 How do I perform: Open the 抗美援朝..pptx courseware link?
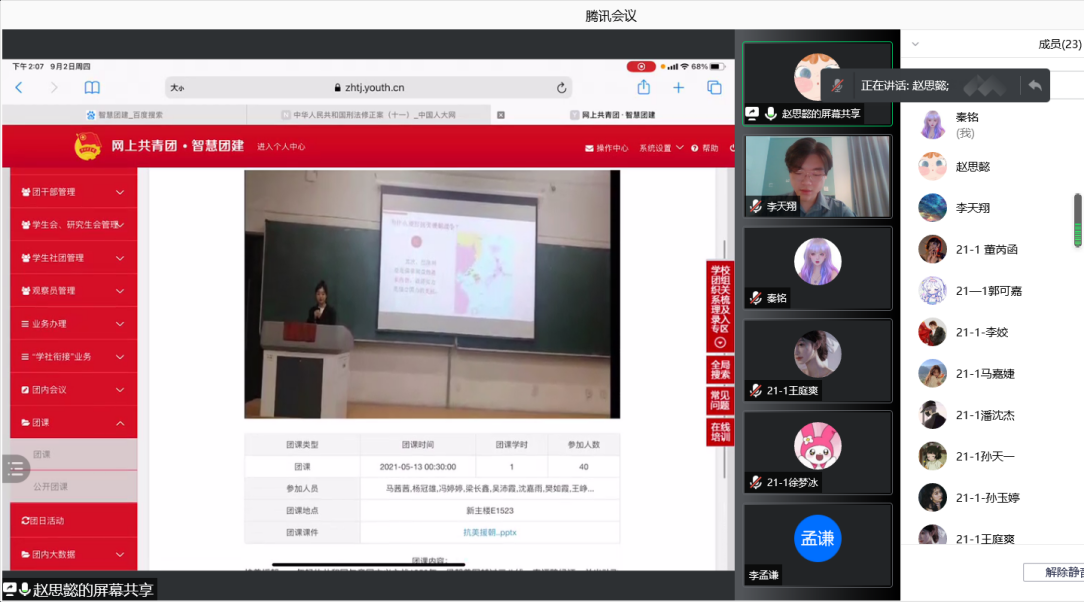(490, 532)
